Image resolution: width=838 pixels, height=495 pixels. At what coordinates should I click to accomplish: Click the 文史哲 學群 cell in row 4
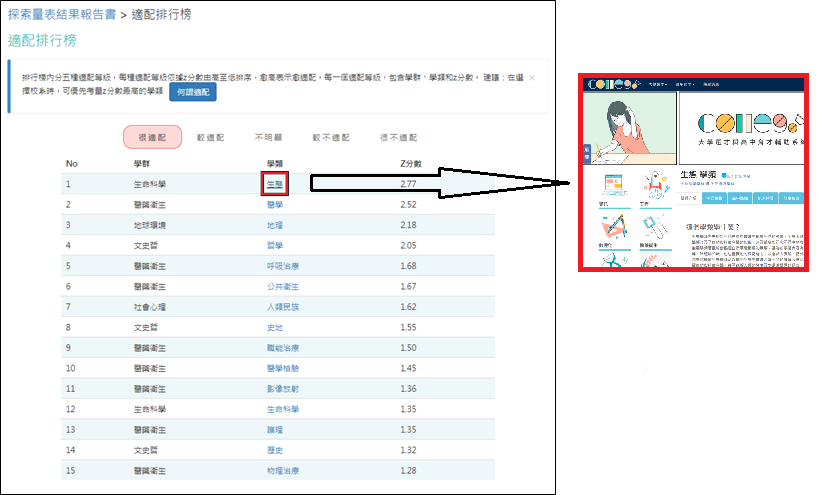point(145,245)
